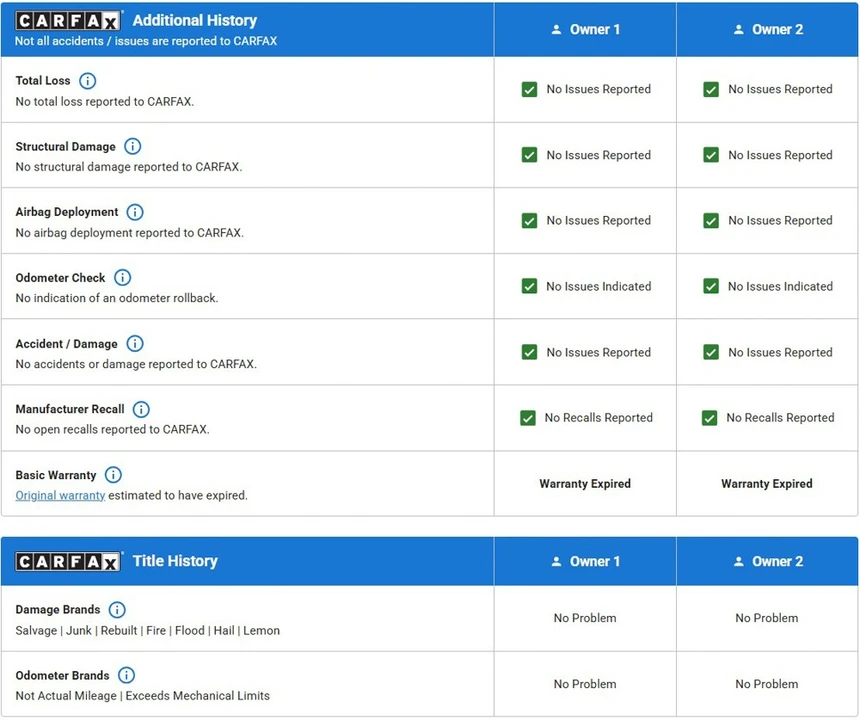Click Owner 2 person icon in Title History
860x720 pixels.
(739, 562)
